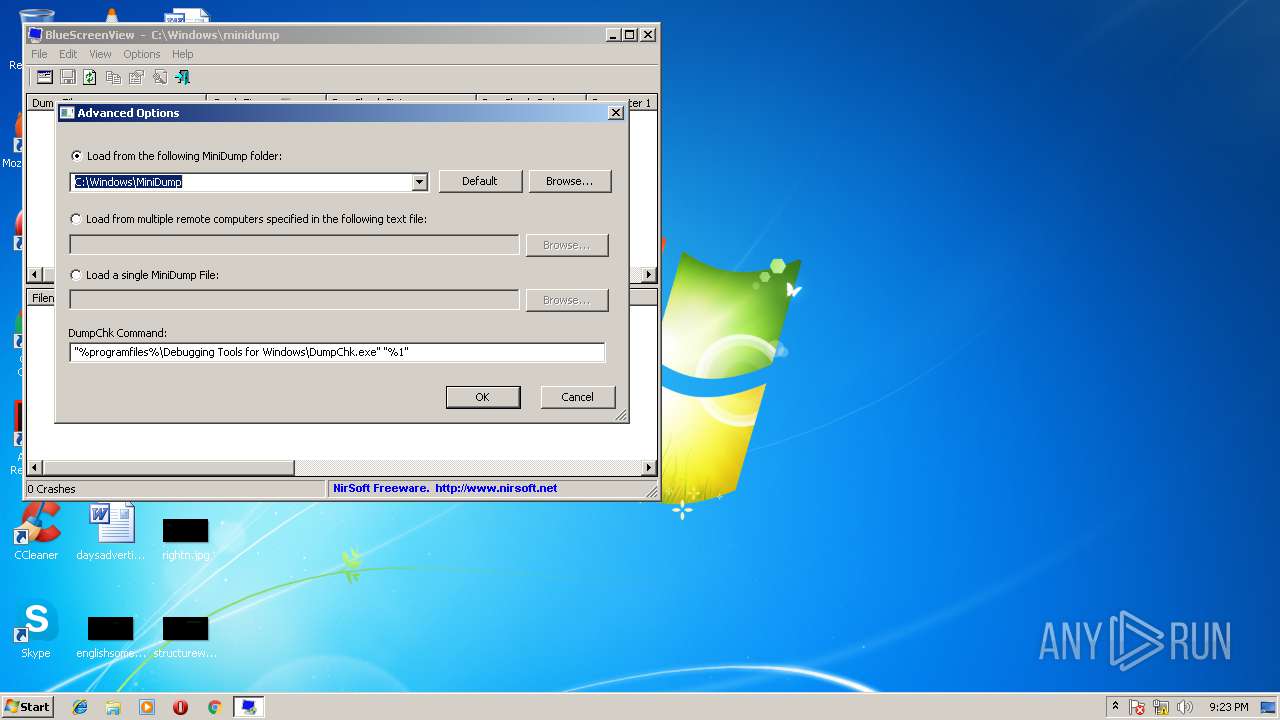Open the Properties toolbar icon
The height and width of the screenshot is (720, 1280).
point(136,77)
